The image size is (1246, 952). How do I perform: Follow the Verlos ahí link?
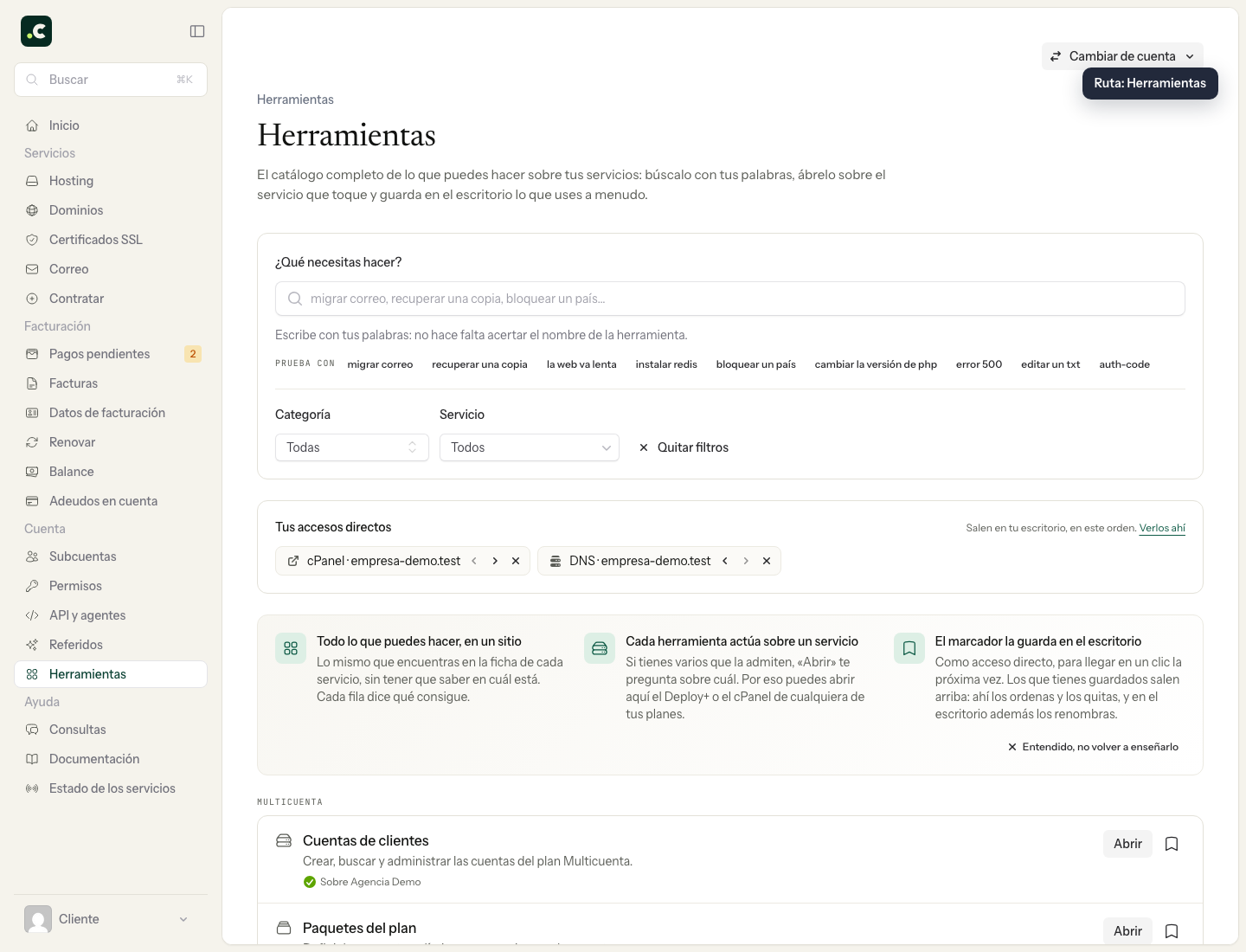(x=1162, y=528)
